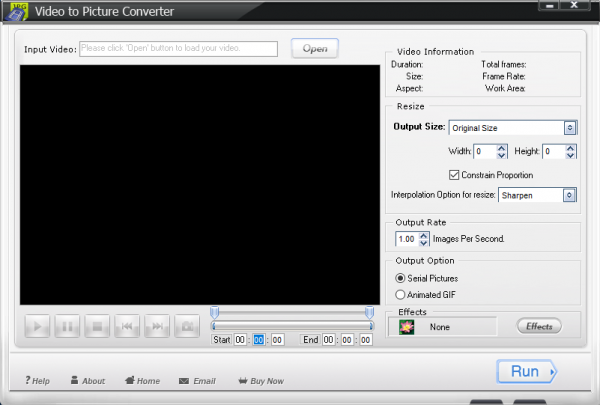Click the Run button
Viewport: 600px width, 405px height.
pyautogui.click(x=527, y=372)
